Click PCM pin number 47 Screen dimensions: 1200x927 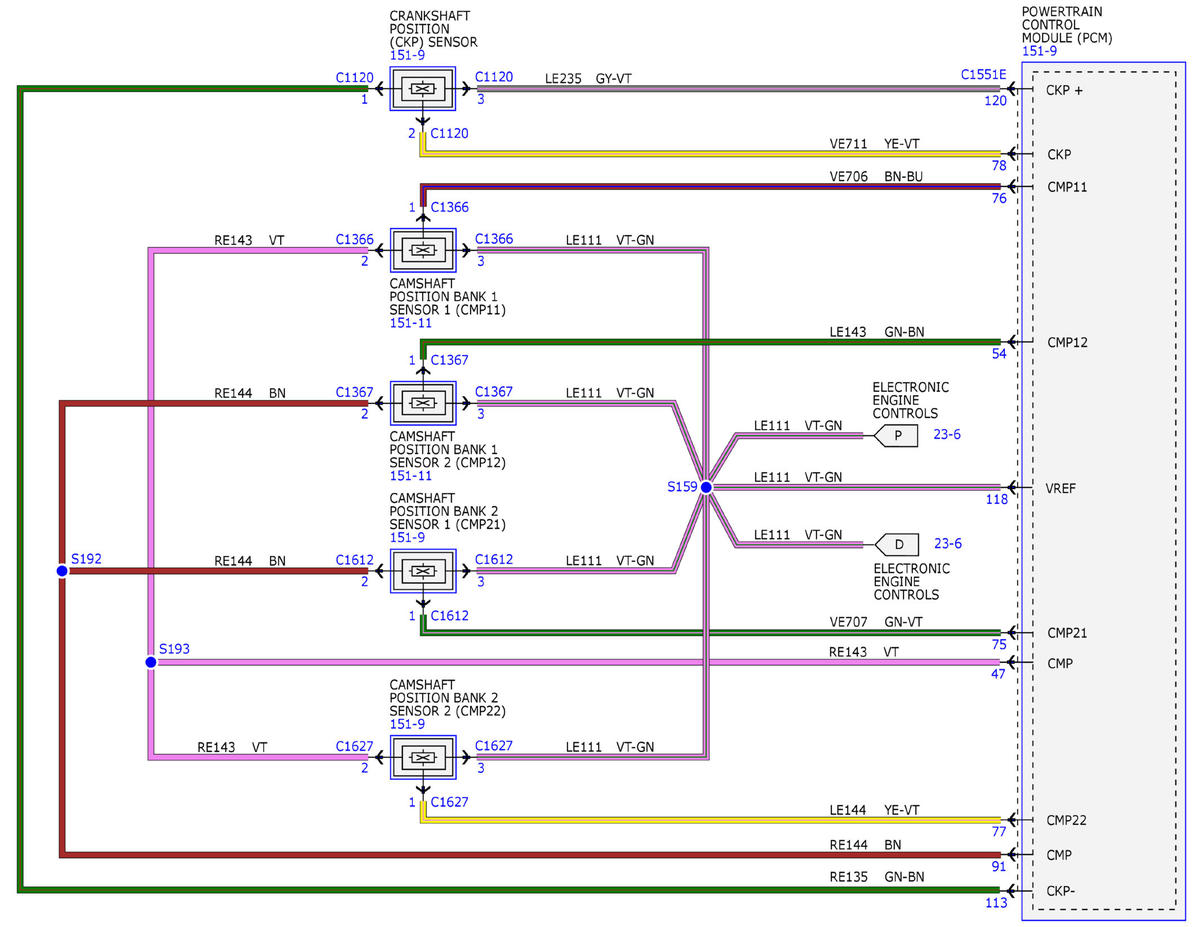tap(998, 676)
